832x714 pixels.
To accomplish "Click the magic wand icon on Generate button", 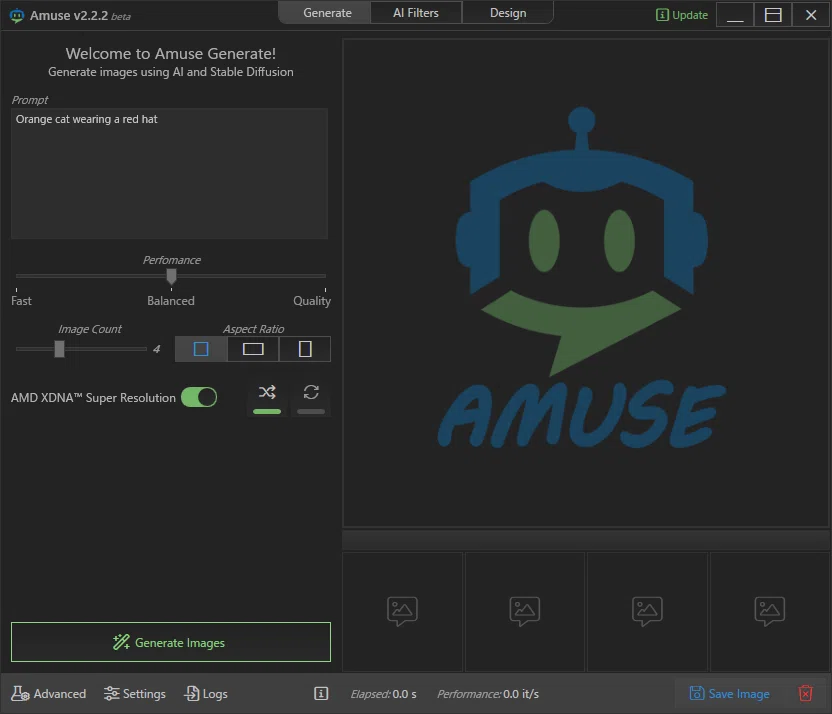I will click(122, 642).
